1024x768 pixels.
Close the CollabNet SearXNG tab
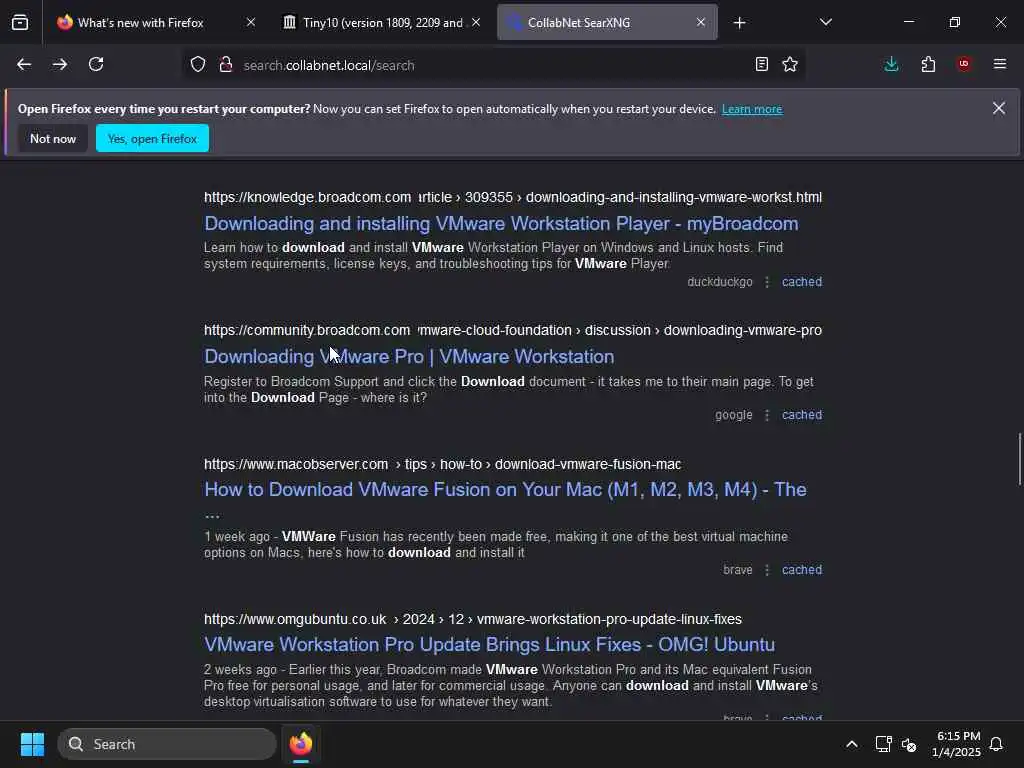tap(701, 22)
